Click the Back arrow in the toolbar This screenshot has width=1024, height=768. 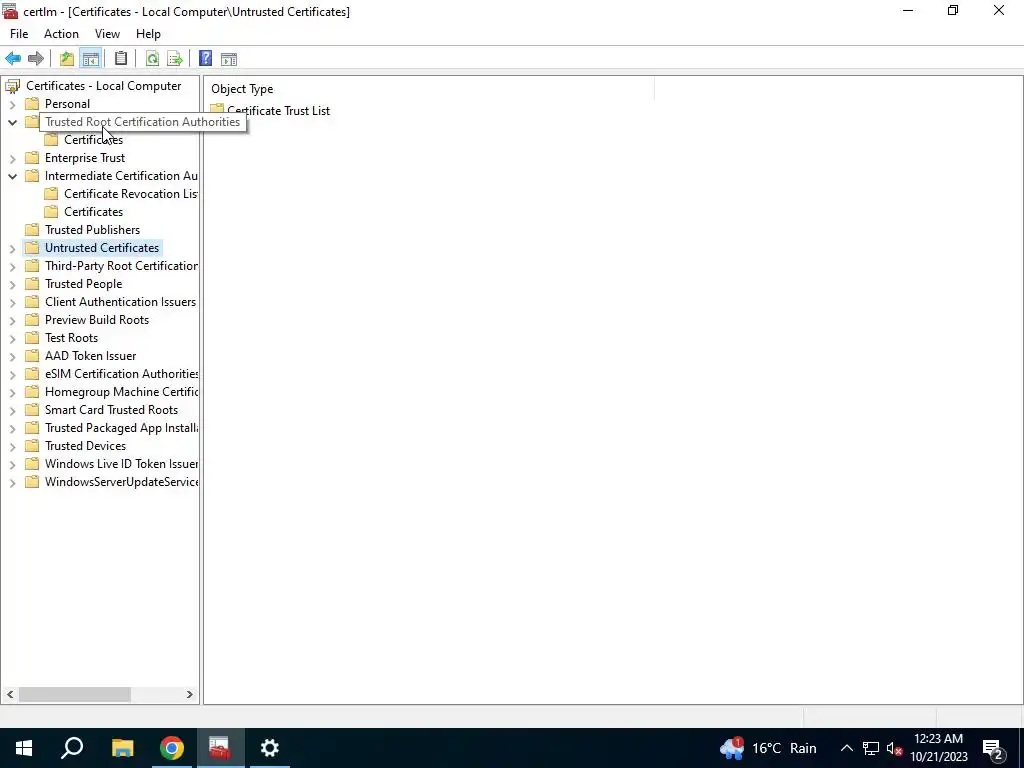(13, 59)
